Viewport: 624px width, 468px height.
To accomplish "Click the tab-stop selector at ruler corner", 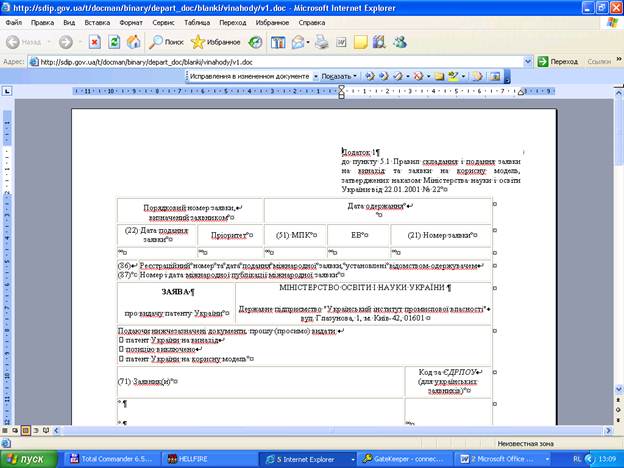I will (7, 91).
